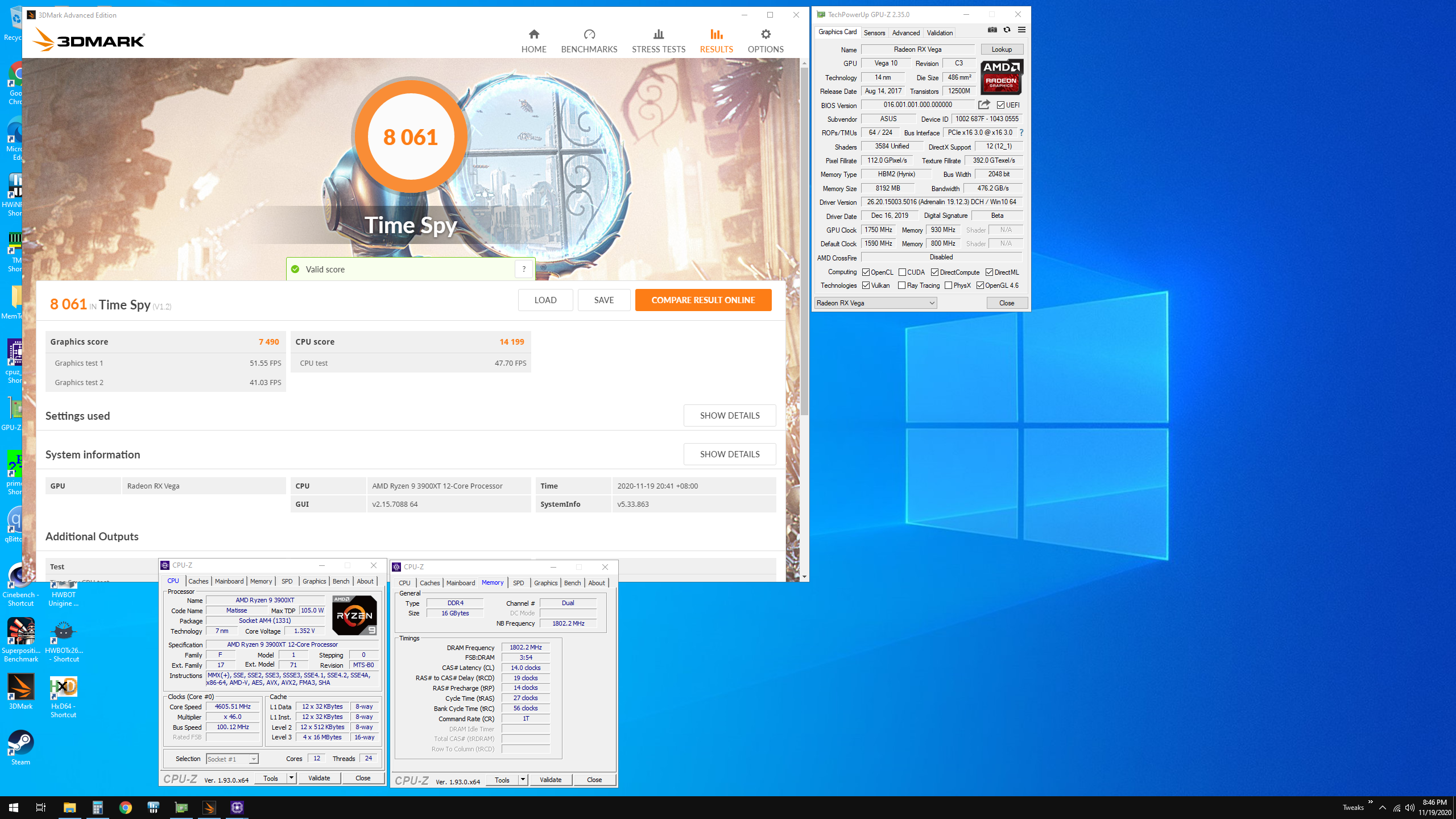The height and width of the screenshot is (819, 1456).
Task: Click the Ryzen 9 logo in CPU-Z
Action: point(354,615)
